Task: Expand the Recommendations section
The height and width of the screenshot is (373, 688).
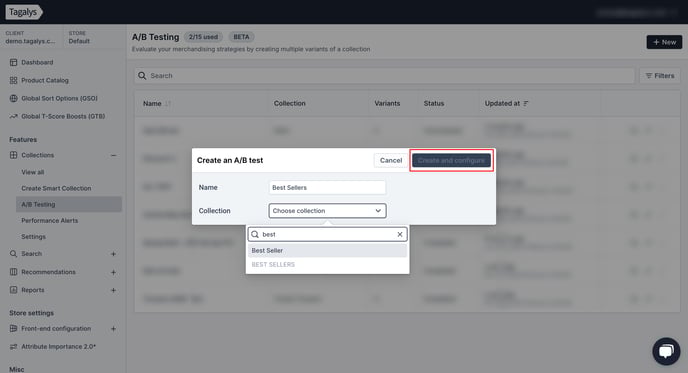Action: click(x=113, y=272)
